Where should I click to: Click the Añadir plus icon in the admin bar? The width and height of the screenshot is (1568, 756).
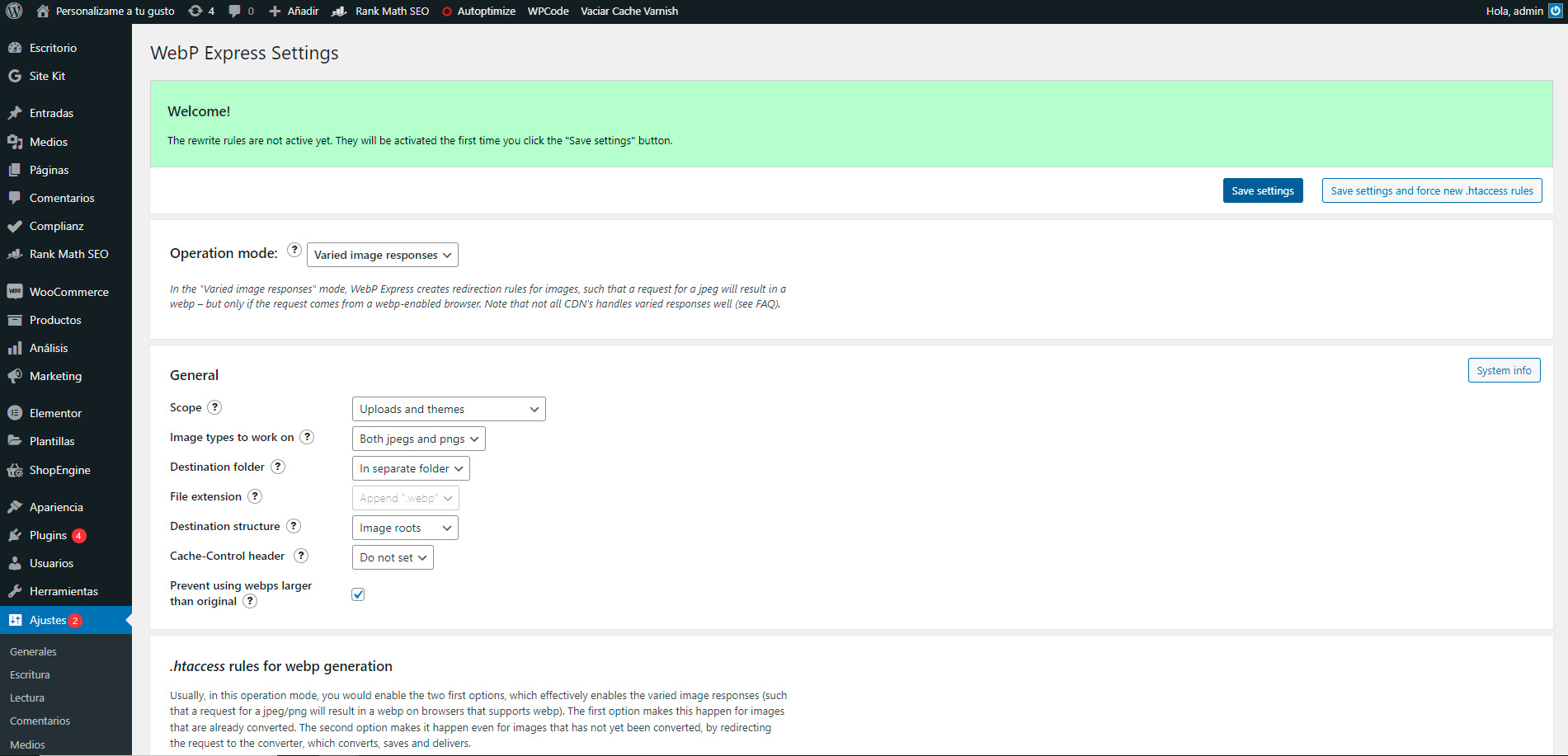[275, 11]
